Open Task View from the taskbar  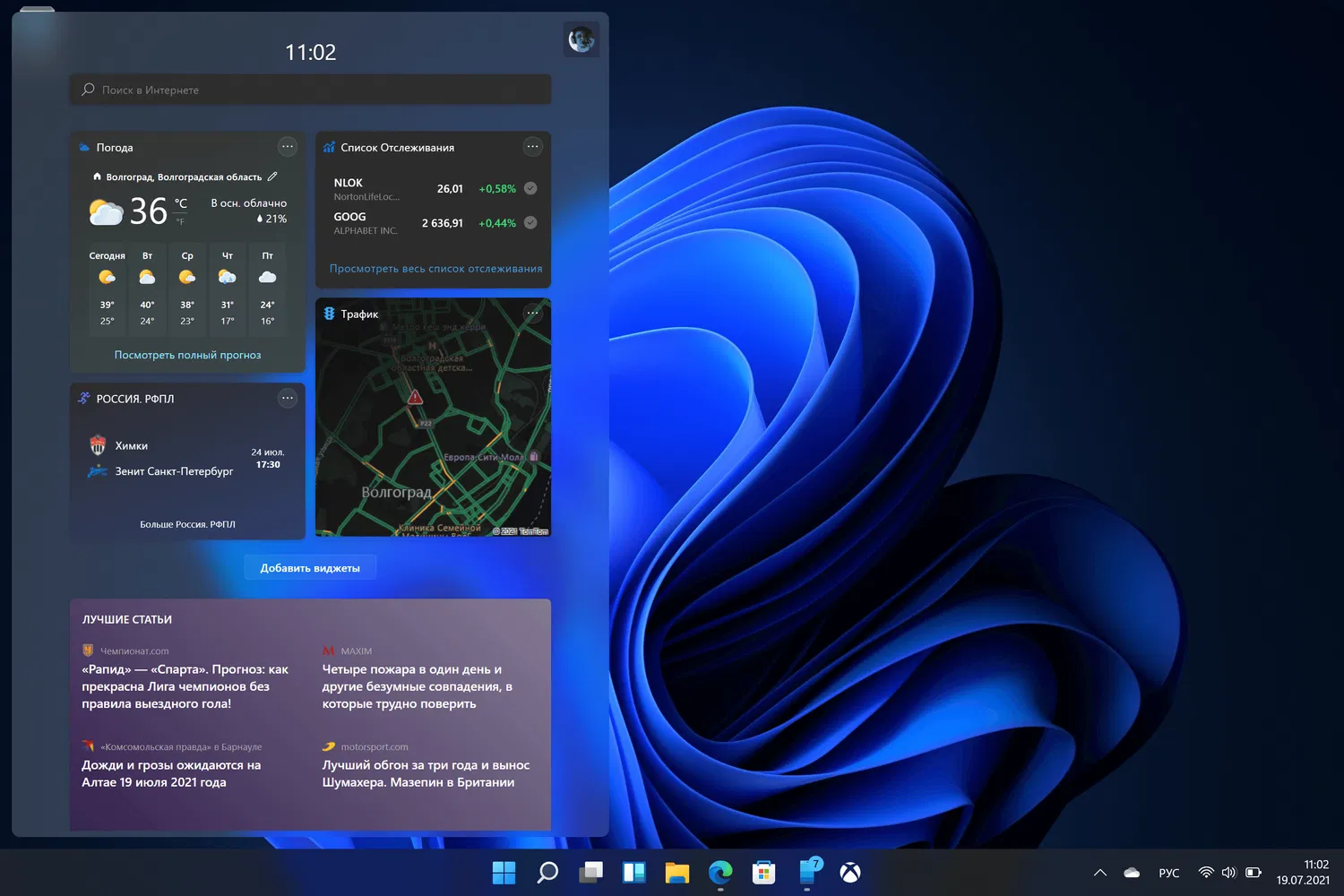pyautogui.click(x=590, y=873)
